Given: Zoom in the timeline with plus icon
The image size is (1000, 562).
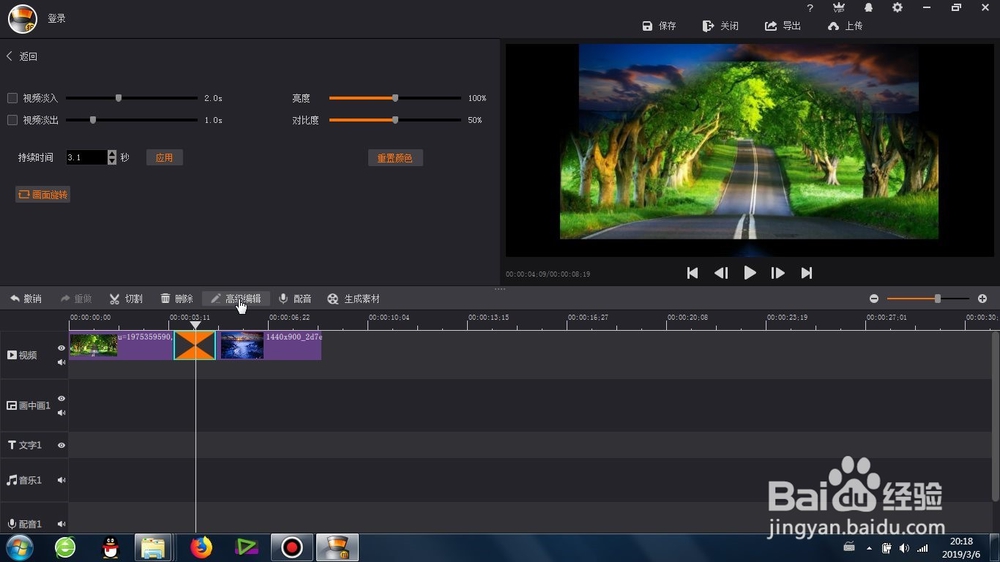Looking at the screenshot, I should tap(982, 299).
